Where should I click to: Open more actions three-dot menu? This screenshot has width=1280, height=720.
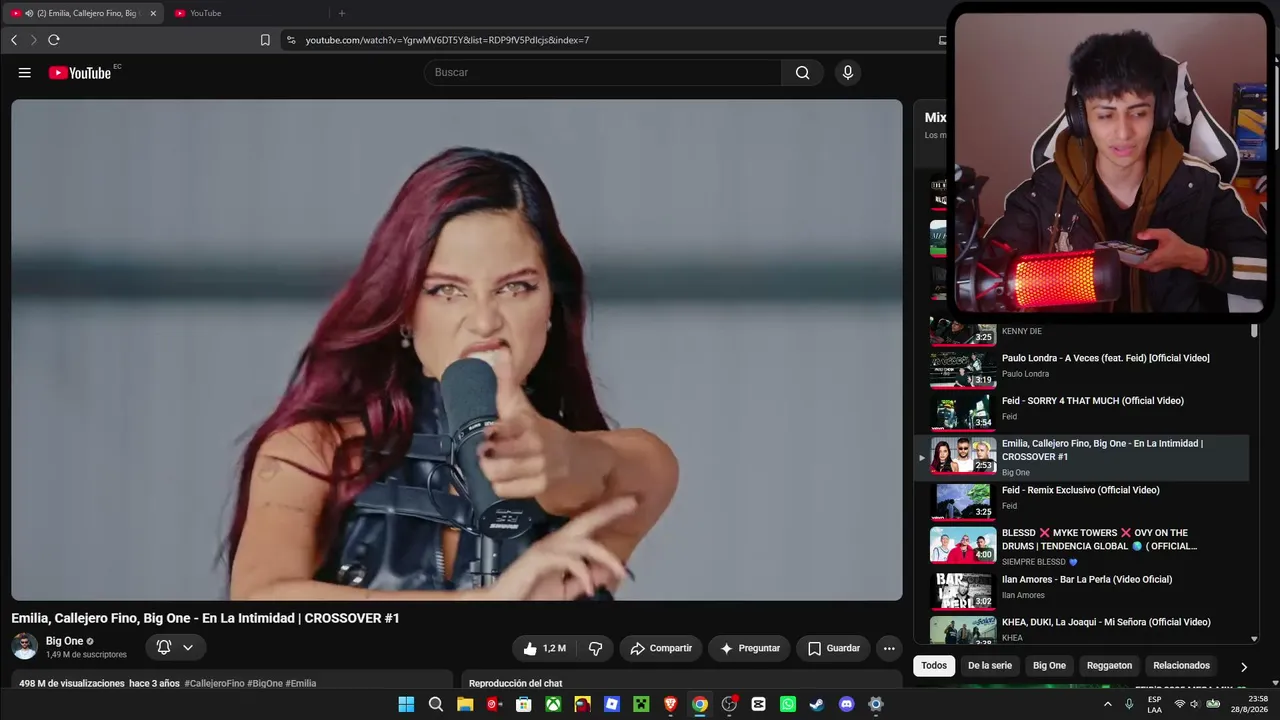click(x=889, y=648)
